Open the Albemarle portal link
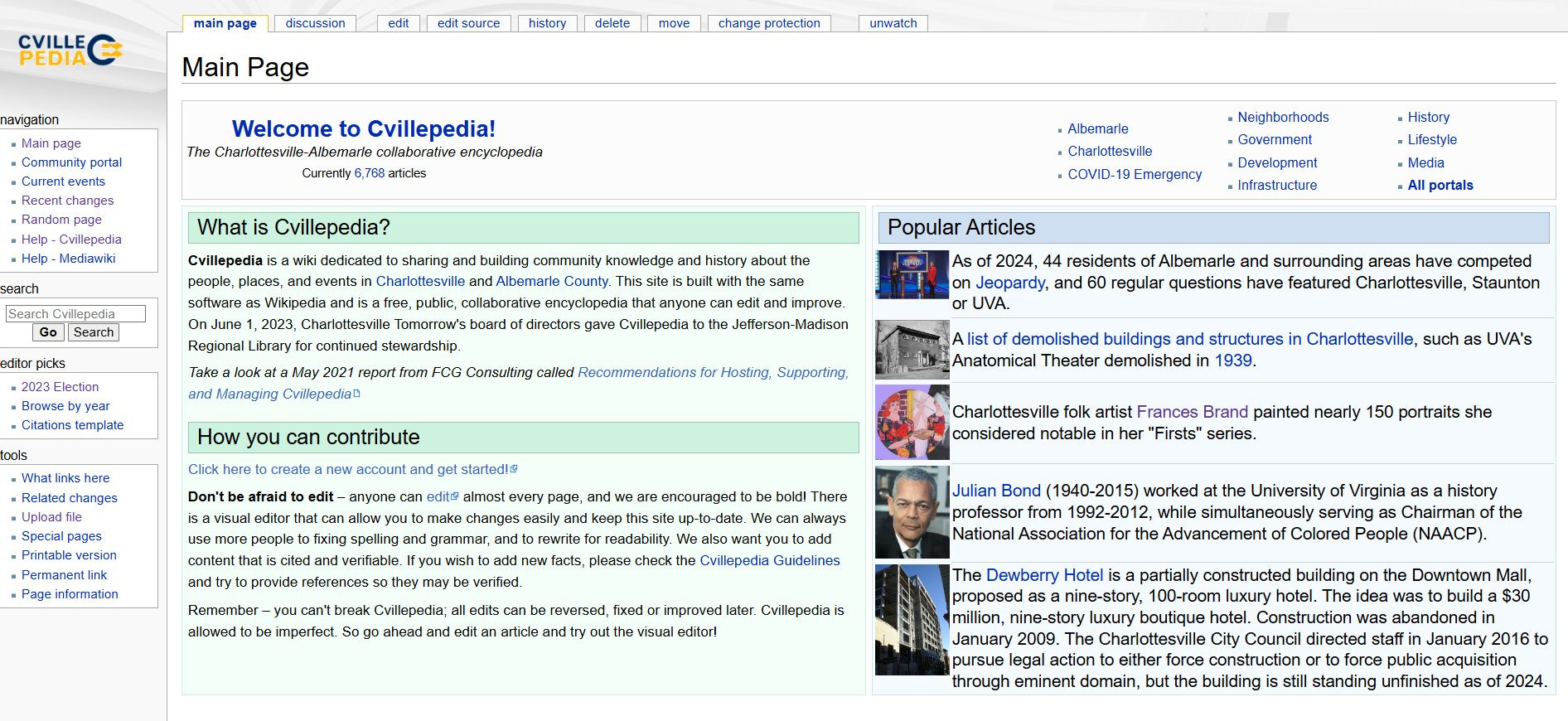 1098,128
